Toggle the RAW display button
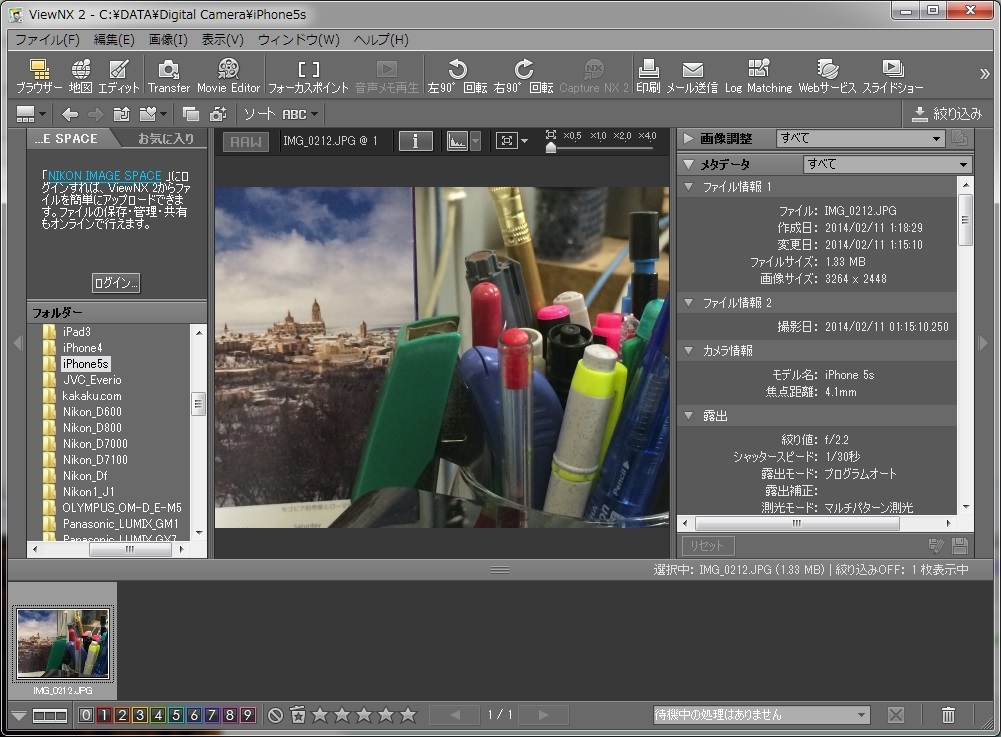1001x737 pixels. [244, 141]
